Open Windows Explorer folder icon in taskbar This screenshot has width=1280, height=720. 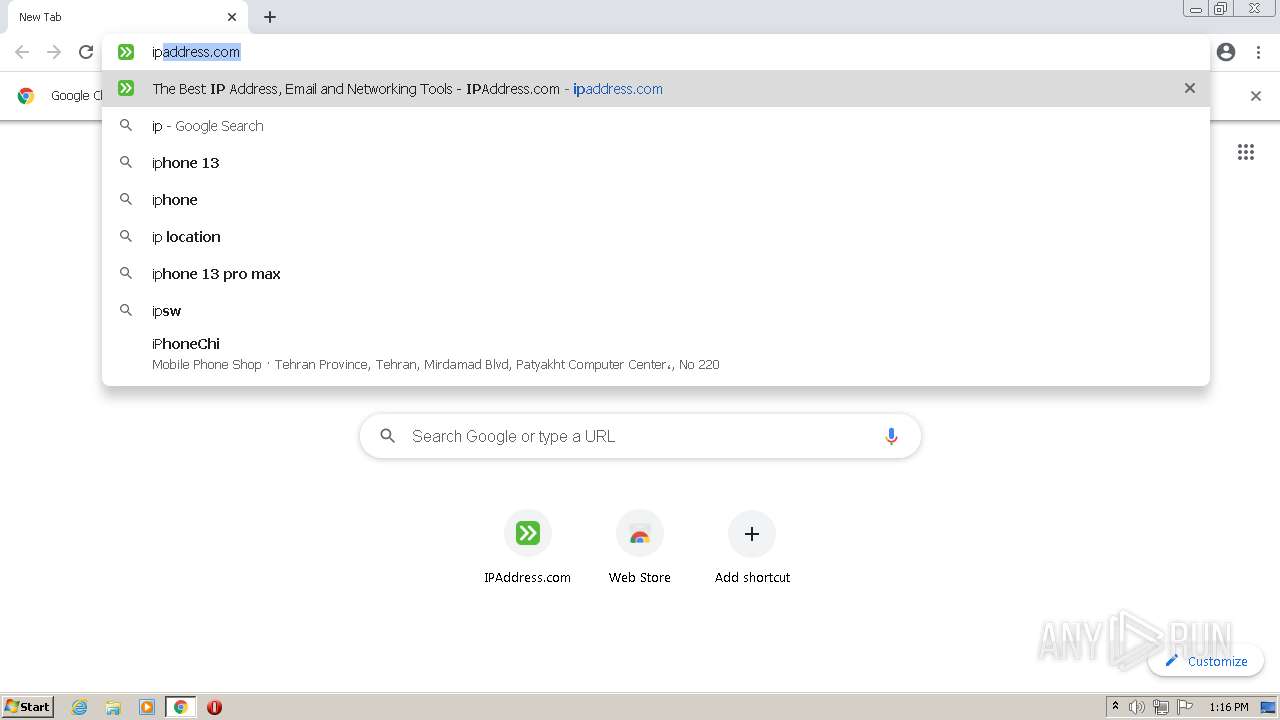113,707
